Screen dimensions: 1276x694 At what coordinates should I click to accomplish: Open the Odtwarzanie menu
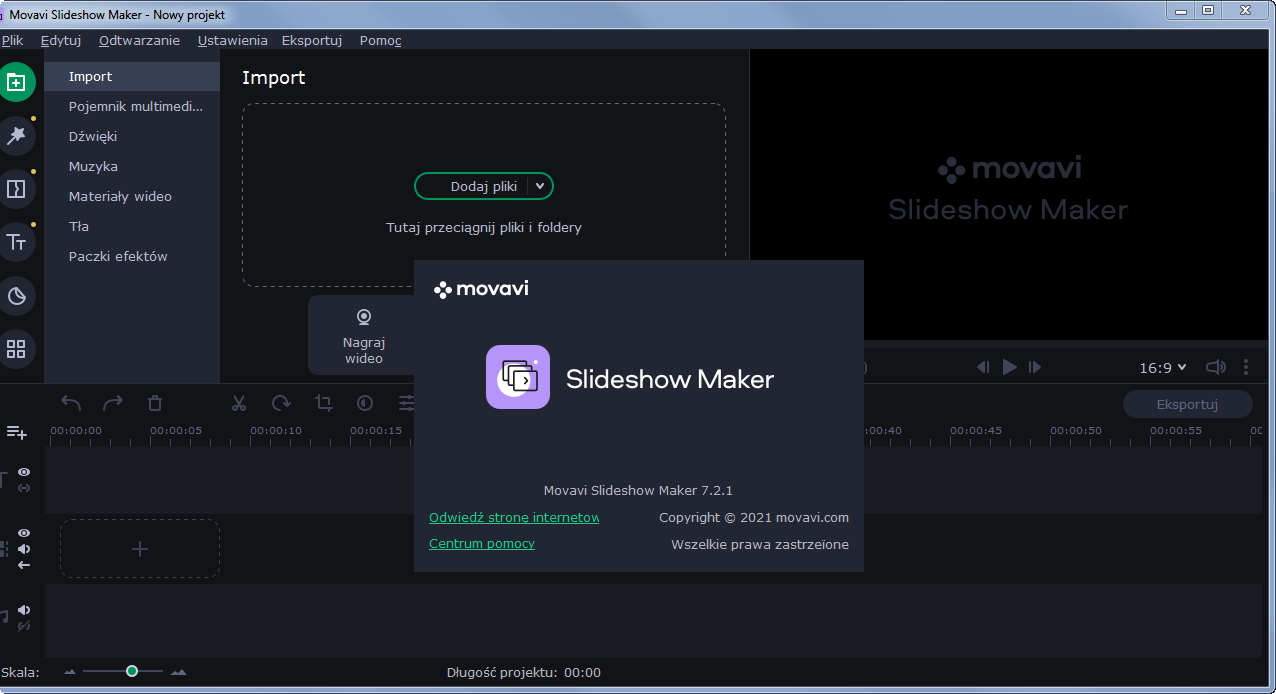point(139,40)
